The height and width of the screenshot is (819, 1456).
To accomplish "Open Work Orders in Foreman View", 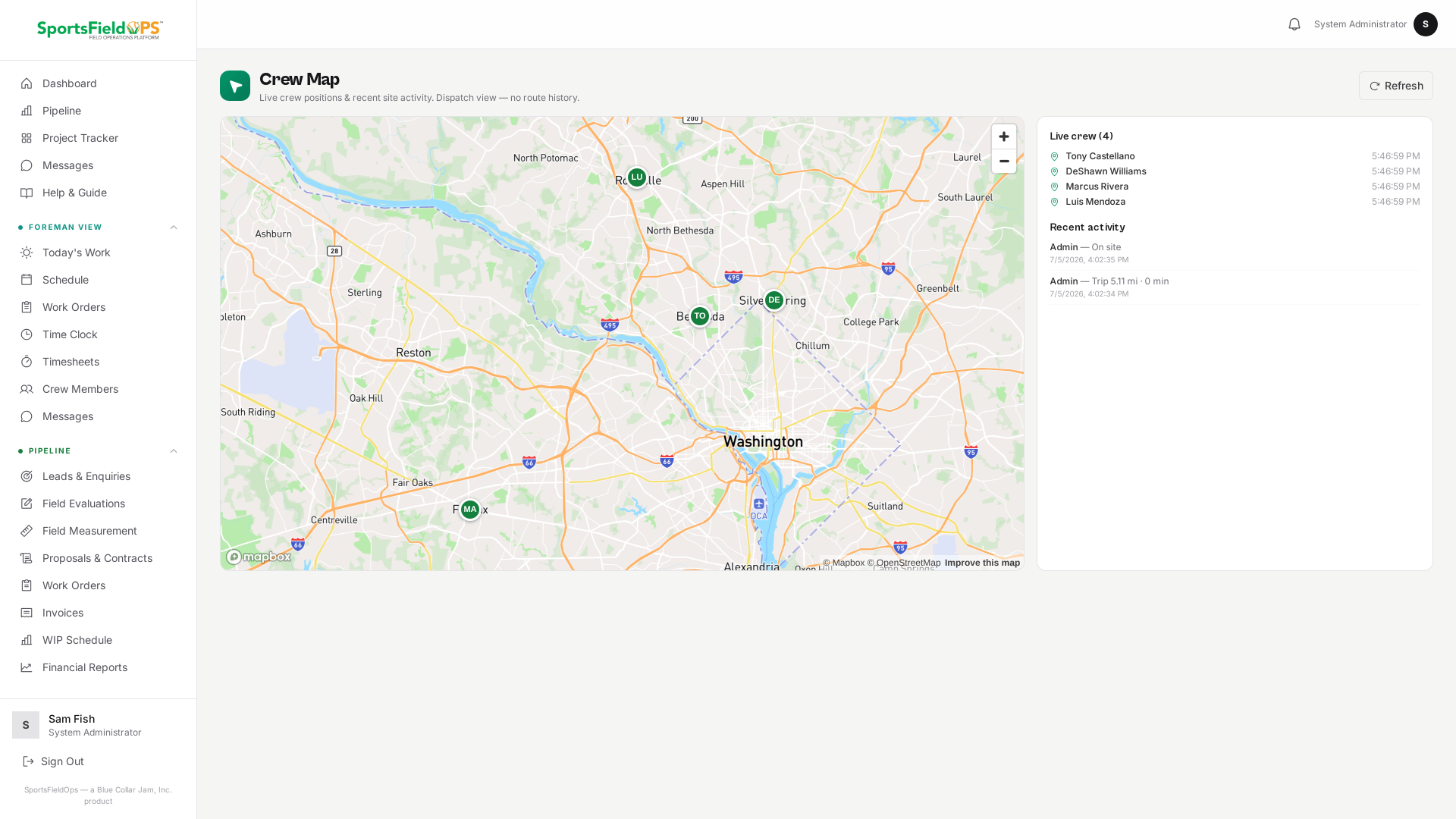I will [99, 307].
